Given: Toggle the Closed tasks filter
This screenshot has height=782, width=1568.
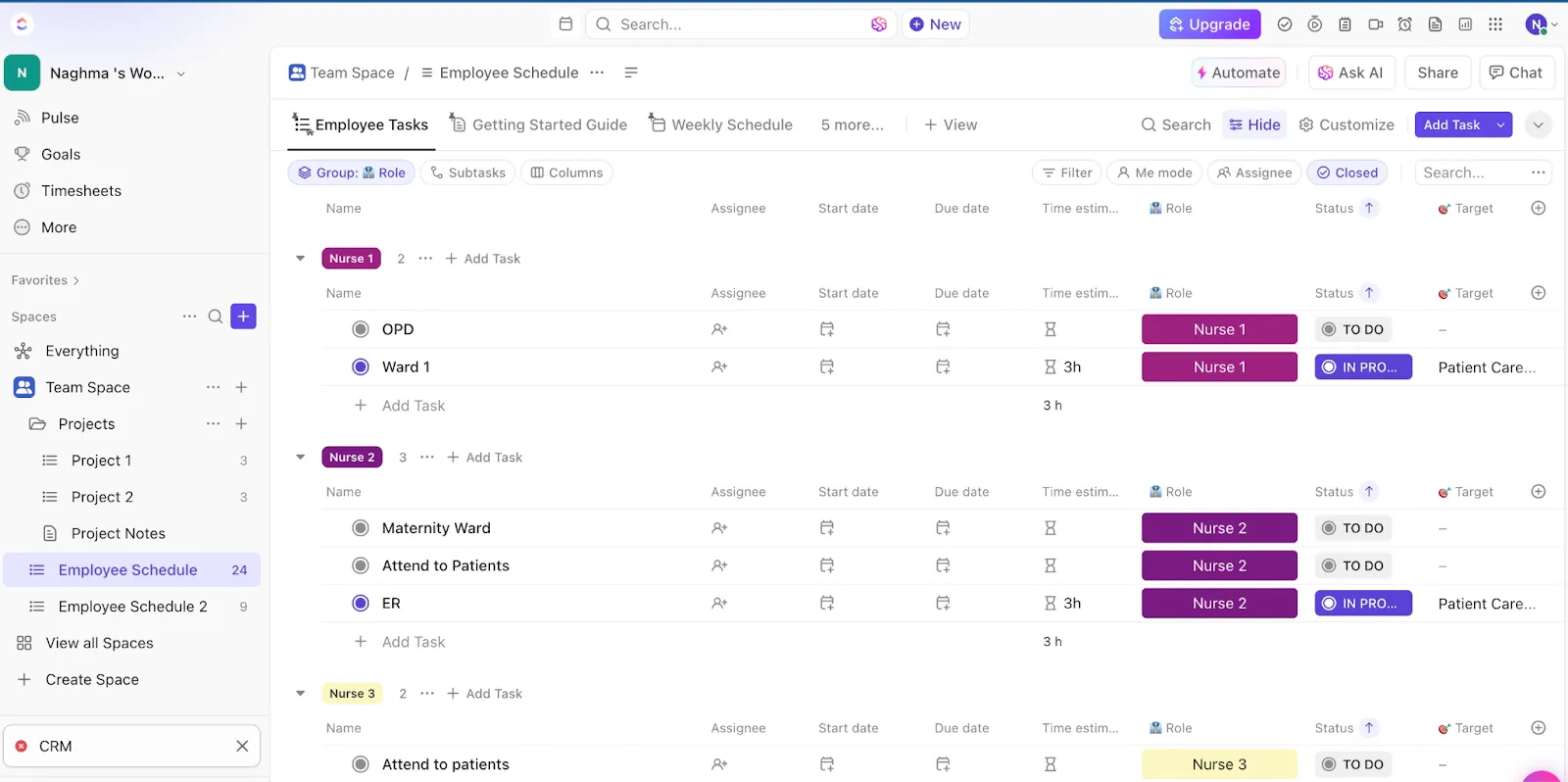Looking at the screenshot, I should 1347,172.
